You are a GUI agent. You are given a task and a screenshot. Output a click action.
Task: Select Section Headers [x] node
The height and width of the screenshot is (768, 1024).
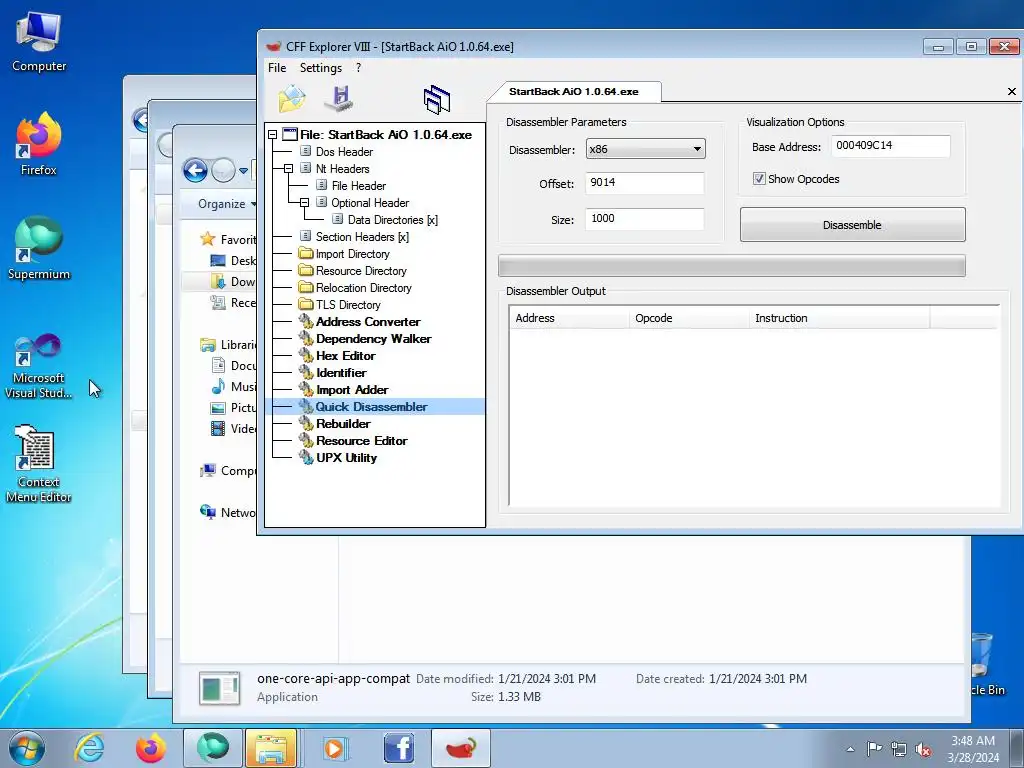(x=362, y=236)
